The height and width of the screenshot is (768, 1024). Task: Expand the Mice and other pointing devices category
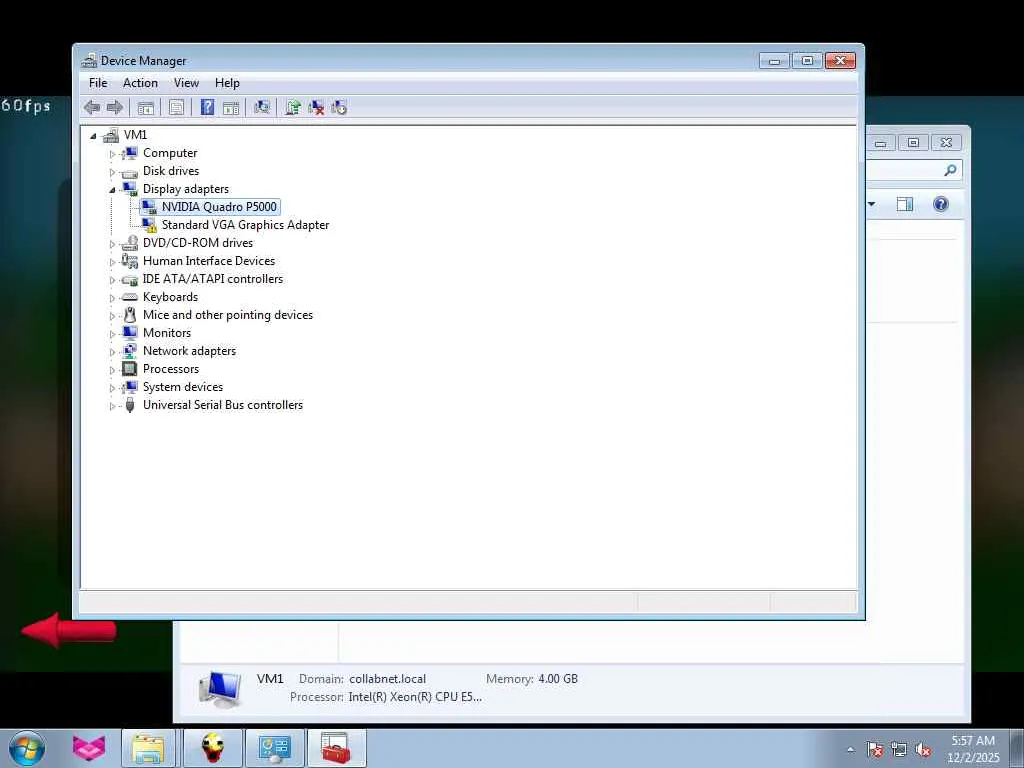112,316
